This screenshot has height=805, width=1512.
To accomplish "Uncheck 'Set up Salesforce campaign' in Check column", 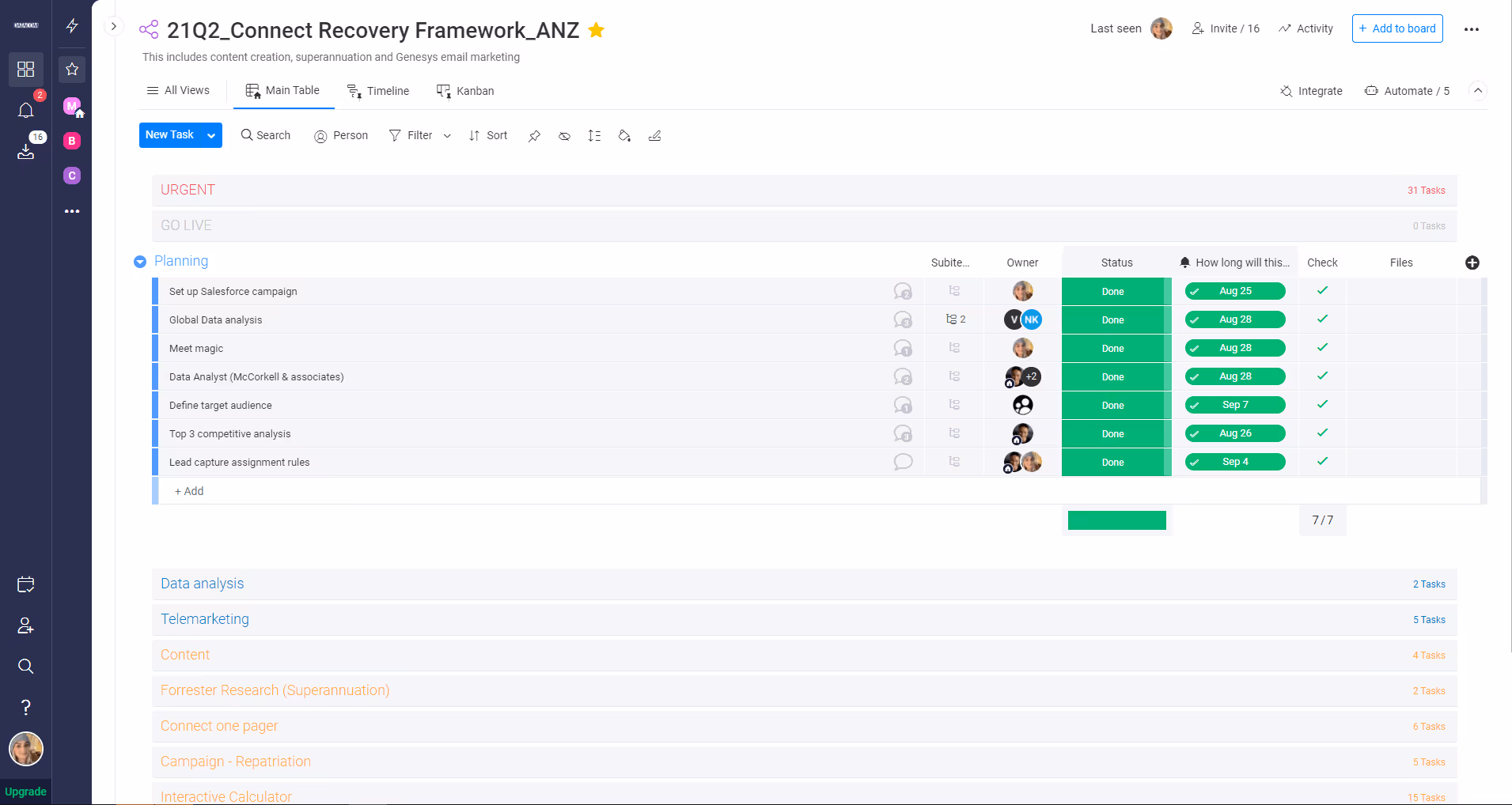I will tap(1321, 291).
